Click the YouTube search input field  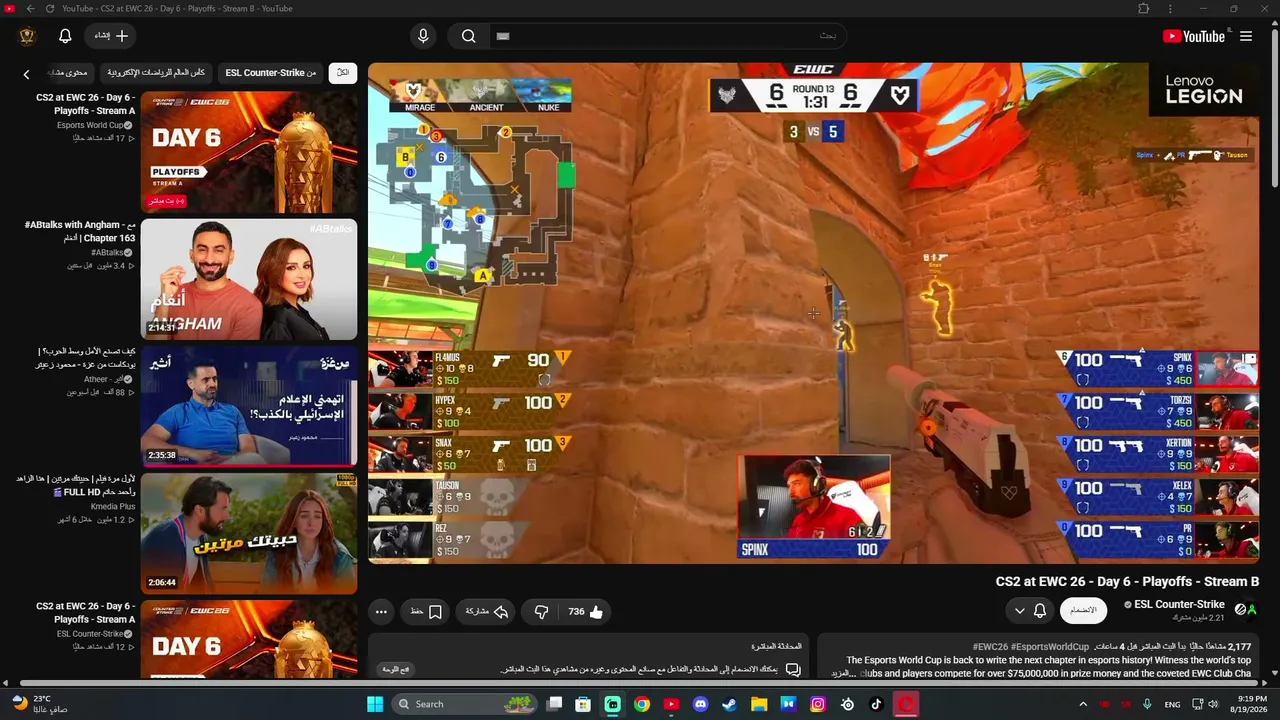[669, 36]
